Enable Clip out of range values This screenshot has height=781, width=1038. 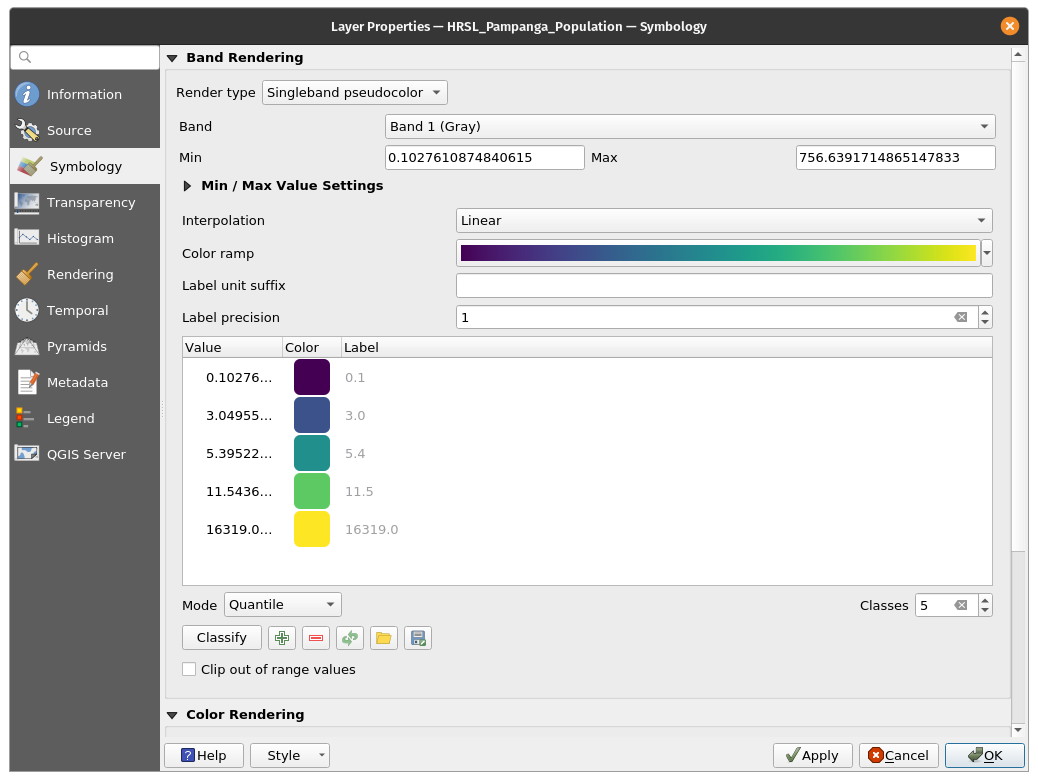[x=189, y=669]
